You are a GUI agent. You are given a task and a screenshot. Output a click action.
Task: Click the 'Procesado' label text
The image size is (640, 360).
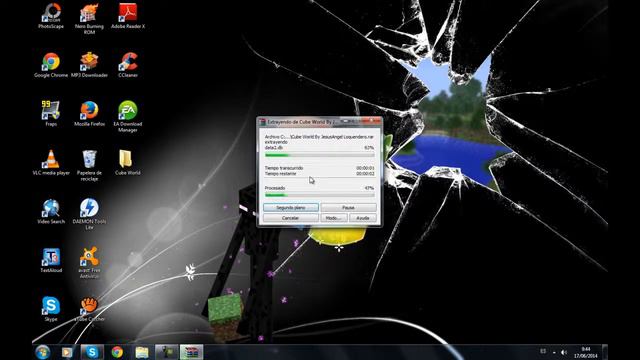click(275, 188)
